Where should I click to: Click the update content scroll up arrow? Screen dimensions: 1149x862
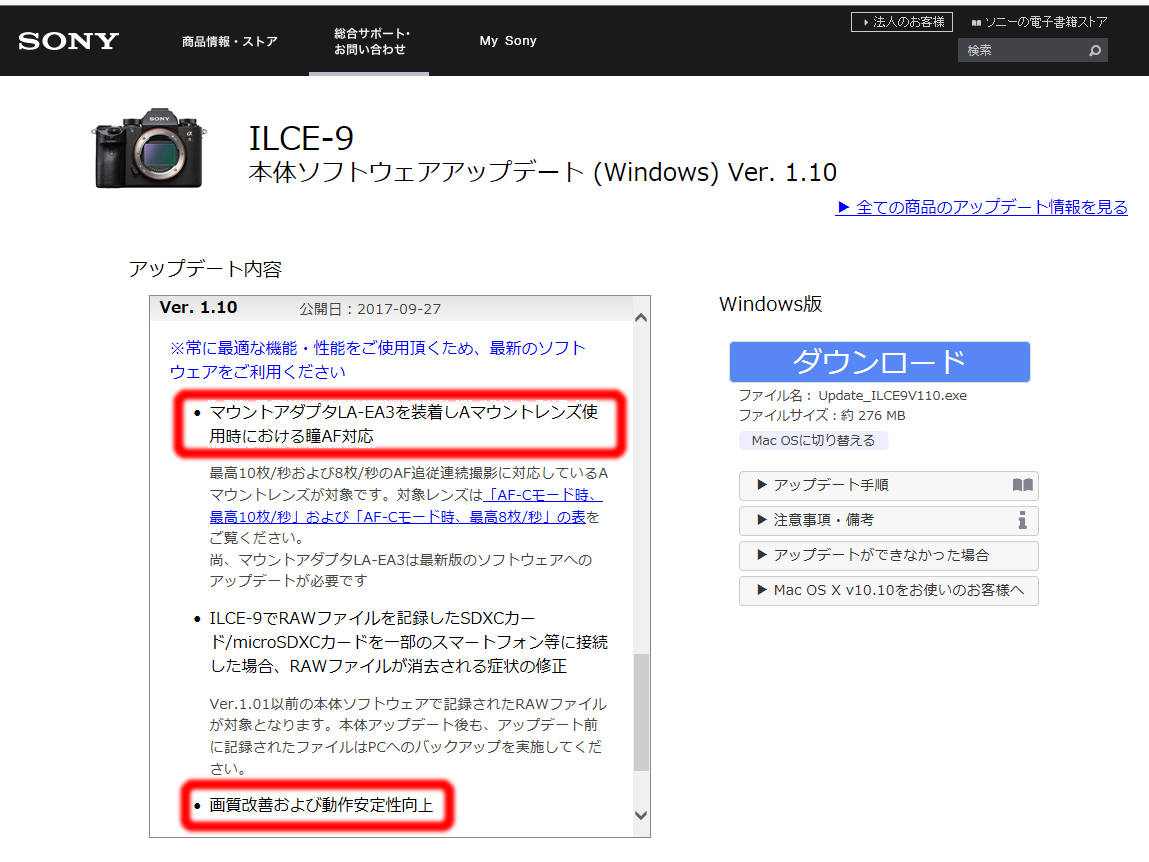click(641, 317)
